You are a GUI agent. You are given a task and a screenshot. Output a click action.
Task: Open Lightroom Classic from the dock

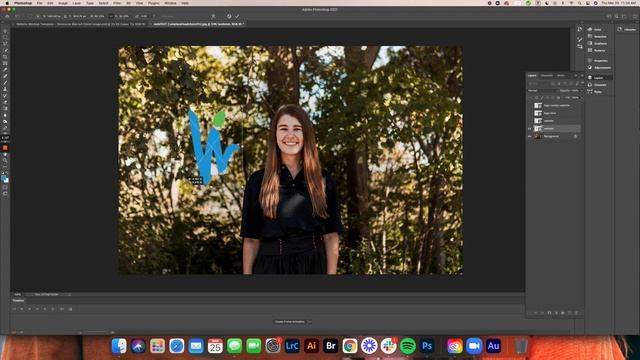click(x=292, y=346)
